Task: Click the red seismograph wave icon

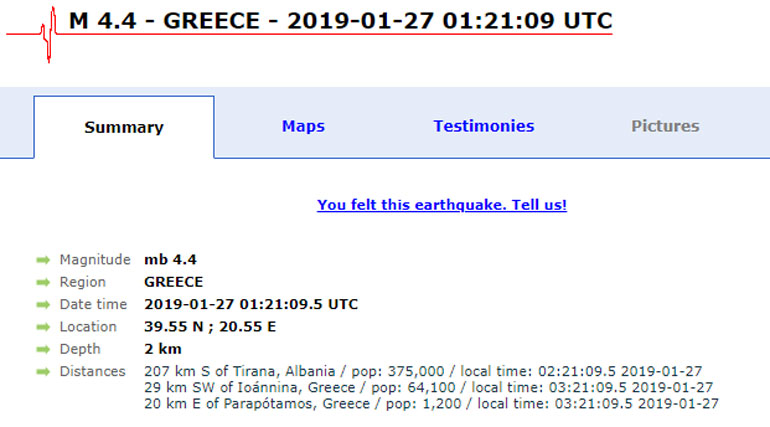Action: pos(48,32)
